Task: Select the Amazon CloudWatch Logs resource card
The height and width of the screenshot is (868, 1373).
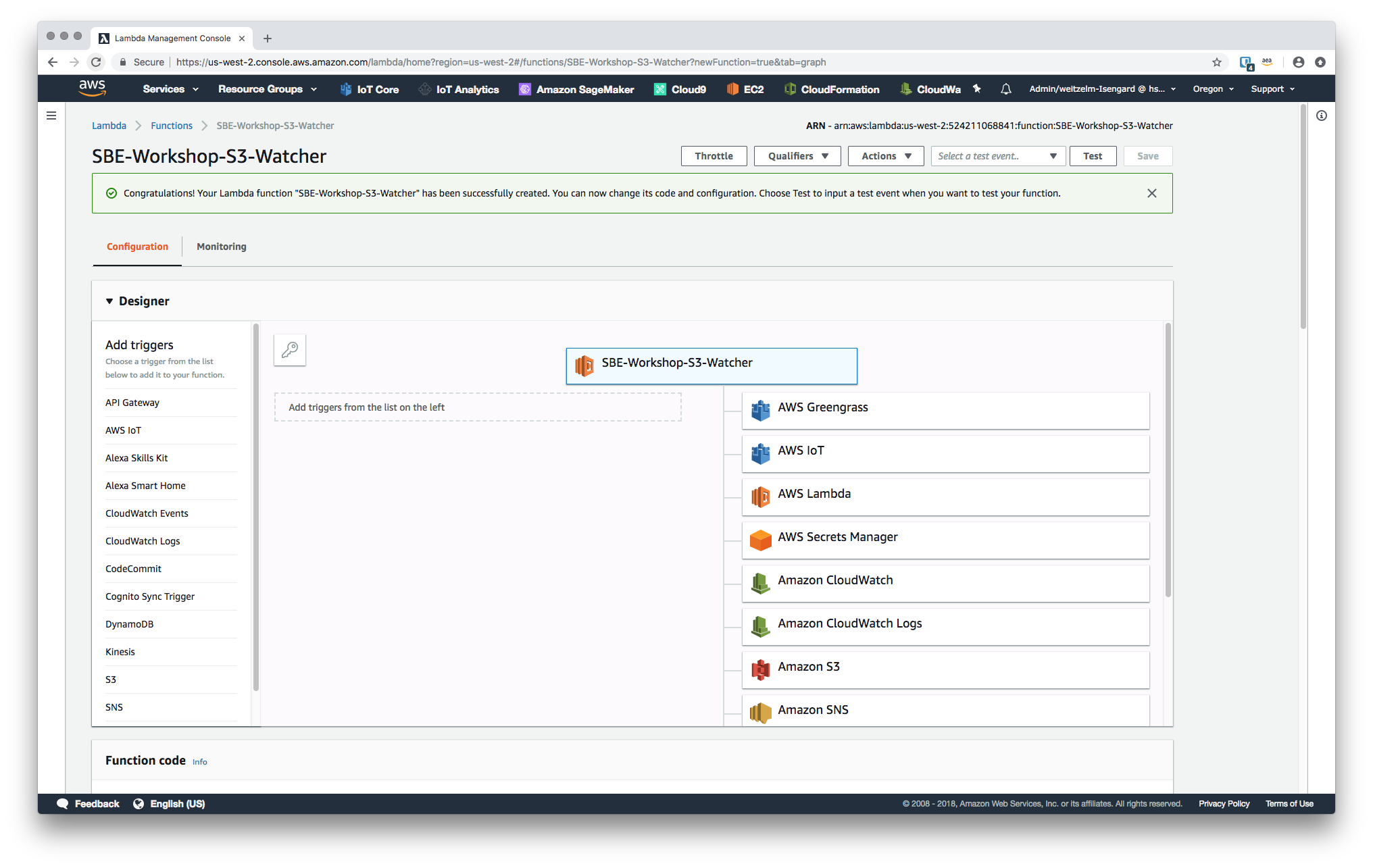Action: (x=946, y=627)
